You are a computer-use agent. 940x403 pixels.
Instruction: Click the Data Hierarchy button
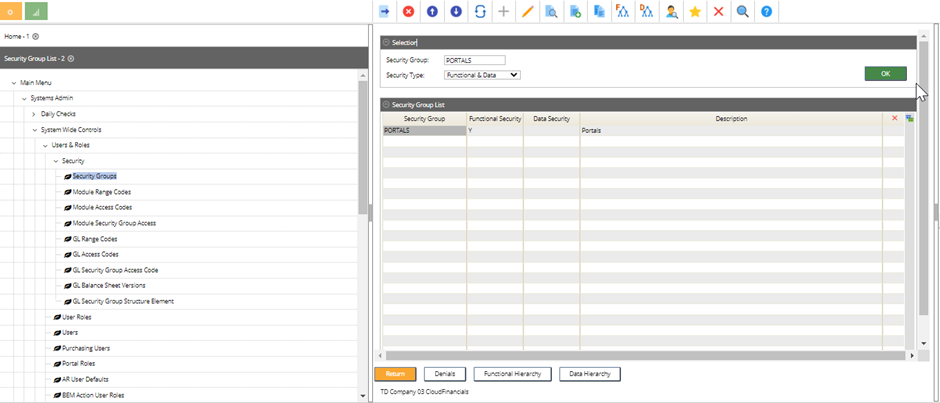pos(590,374)
